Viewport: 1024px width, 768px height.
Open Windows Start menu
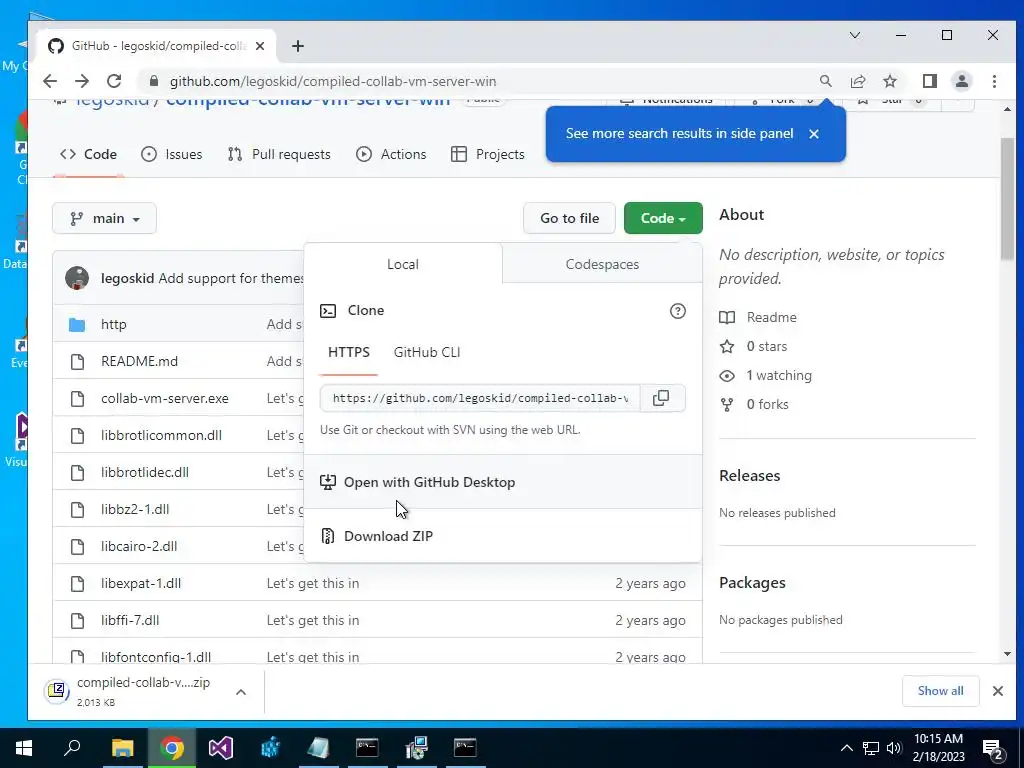[x=24, y=748]
